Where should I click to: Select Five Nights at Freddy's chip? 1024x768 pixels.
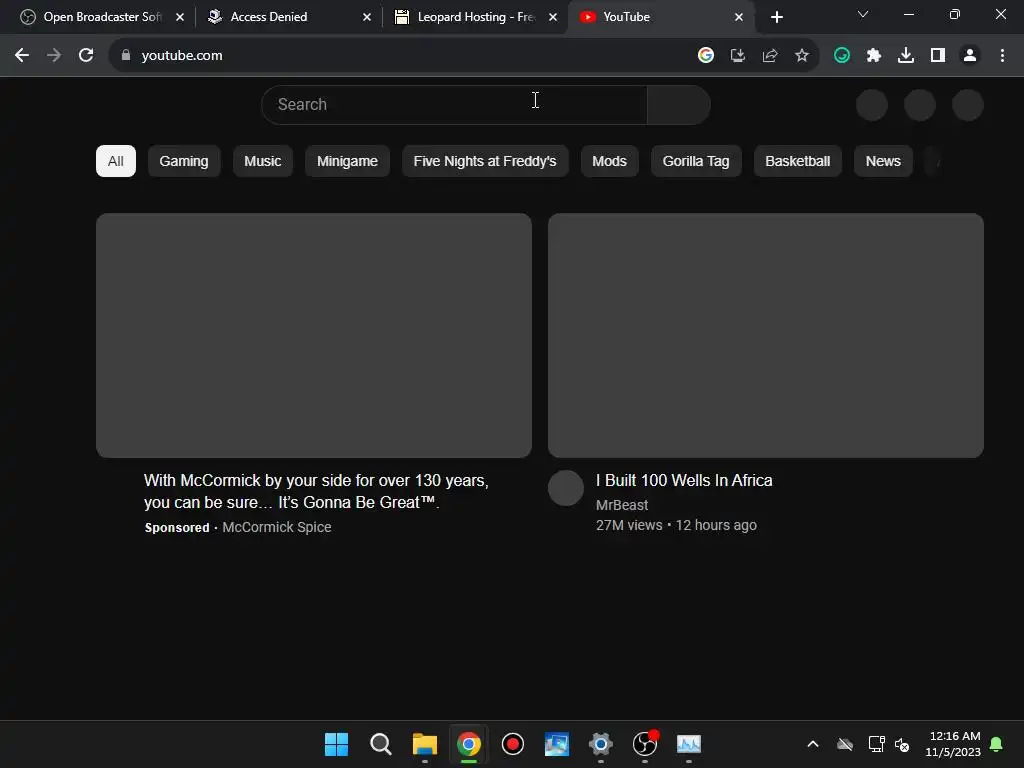[x=485, y=161]
